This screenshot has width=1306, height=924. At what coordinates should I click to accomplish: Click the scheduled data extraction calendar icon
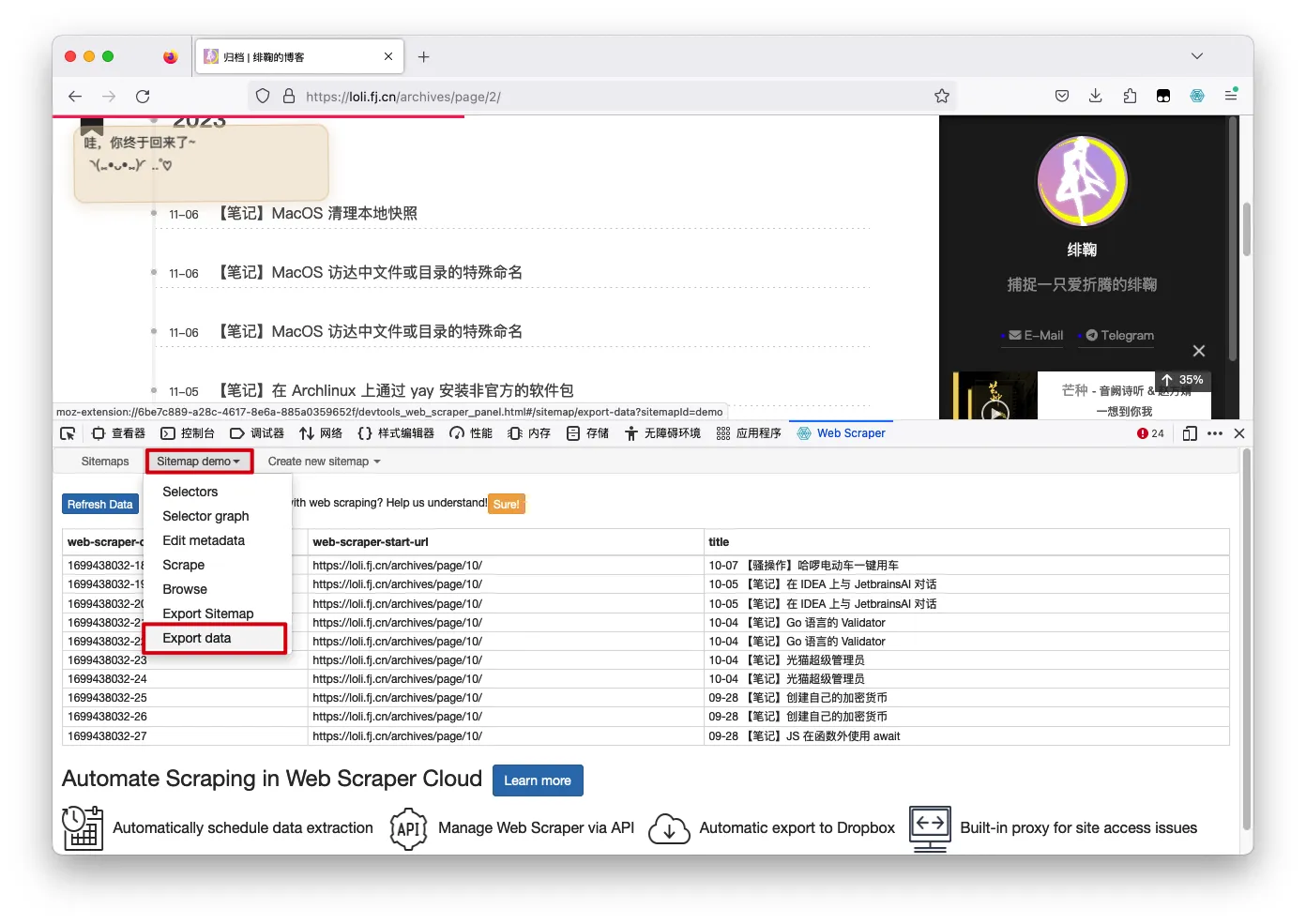[83, 828]
